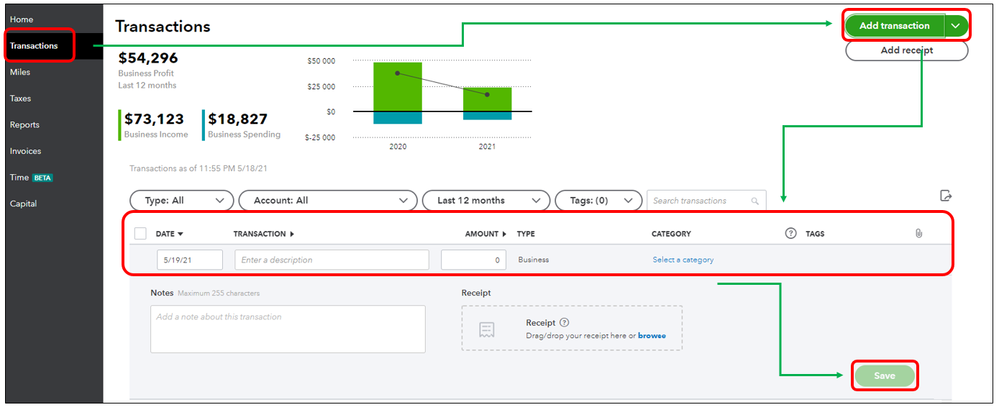Click the search magnifier icon
This screenshot has width=999, height=410.
755,201
